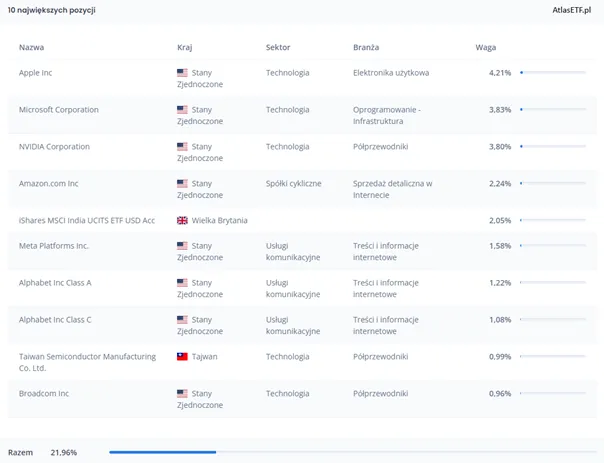Click the US flag in Meta Platforms row
604x463 pixels.
click(x=182, y=246)
